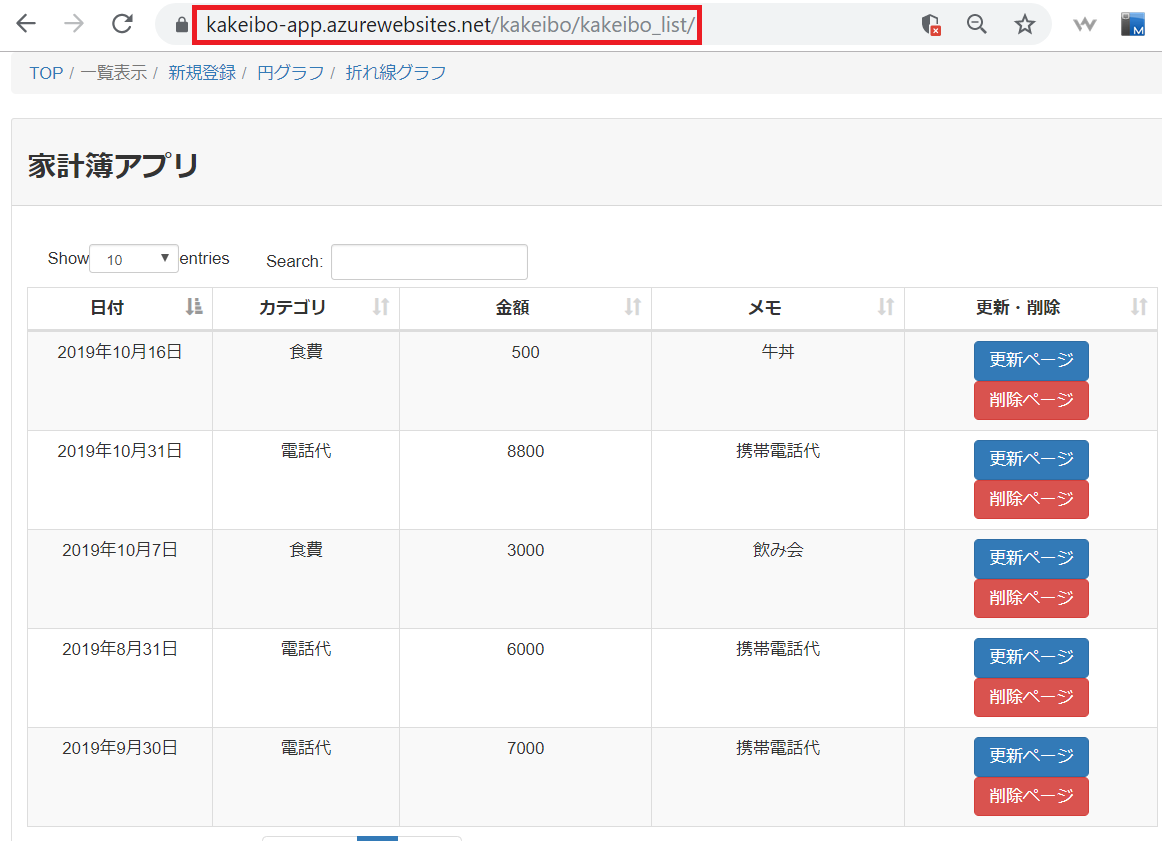Toggle sorting on the 金額 column
Image resolution: width=1162 pixels, height=841 pixels.
tap(633, 308)
